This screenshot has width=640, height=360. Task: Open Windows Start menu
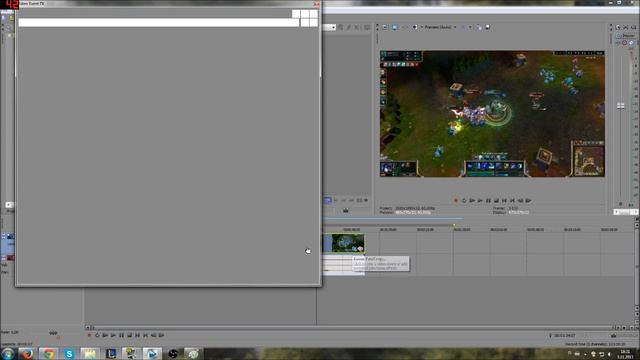click(8, 353)
